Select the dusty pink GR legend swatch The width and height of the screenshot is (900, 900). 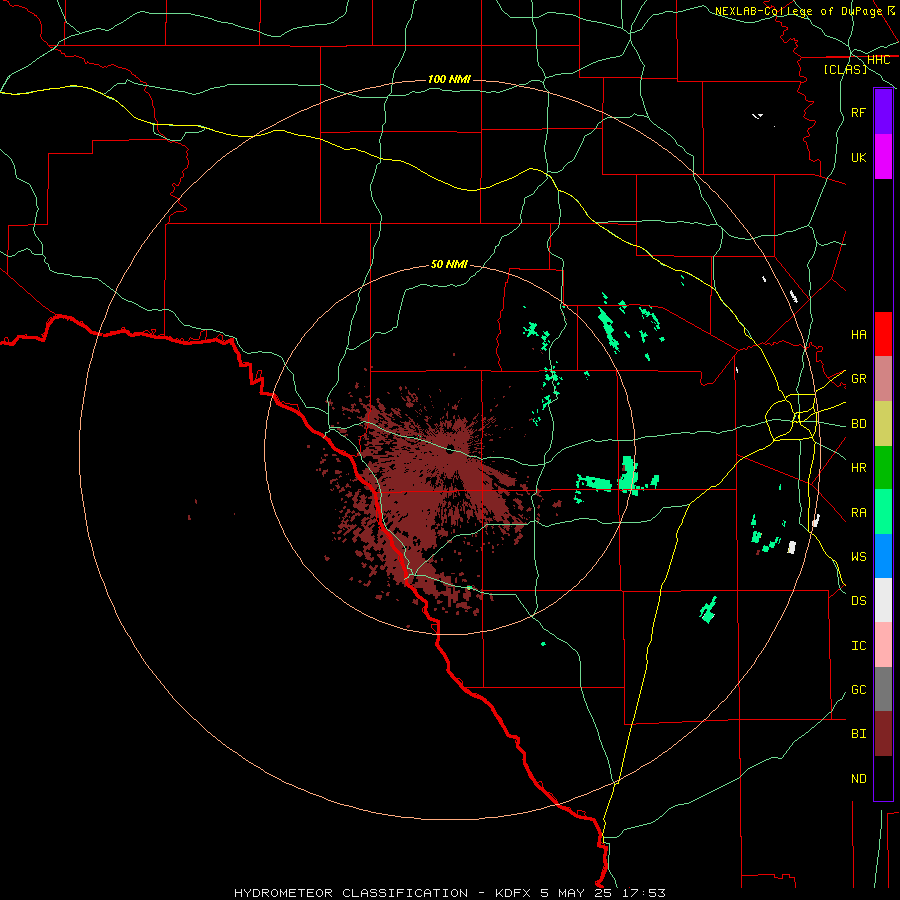[x=883, y=379]
